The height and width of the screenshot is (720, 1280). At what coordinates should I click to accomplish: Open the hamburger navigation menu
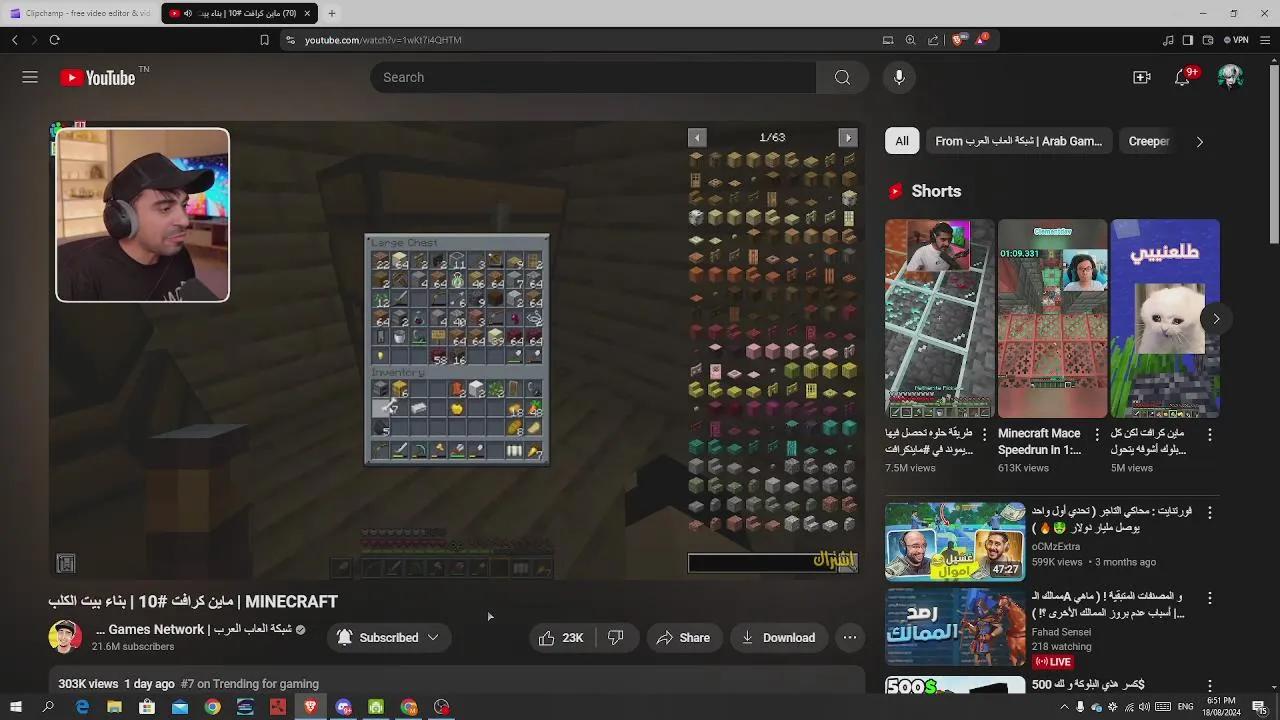30,77
